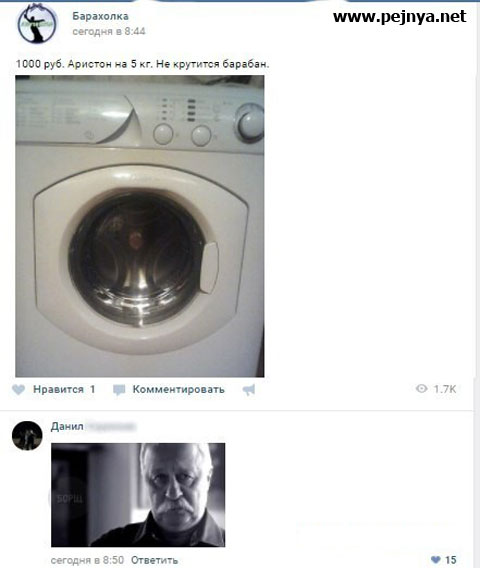
Task: Click Комментировать to write a comment
Action: tap(179, 389)
